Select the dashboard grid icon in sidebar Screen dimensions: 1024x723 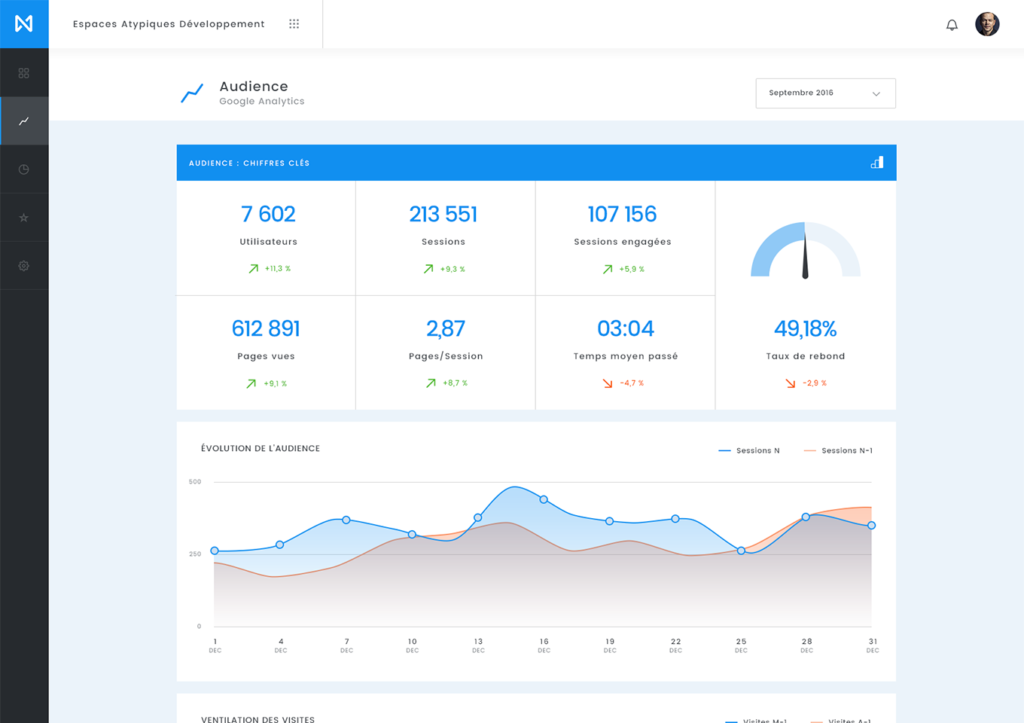(x=24, y=72)
